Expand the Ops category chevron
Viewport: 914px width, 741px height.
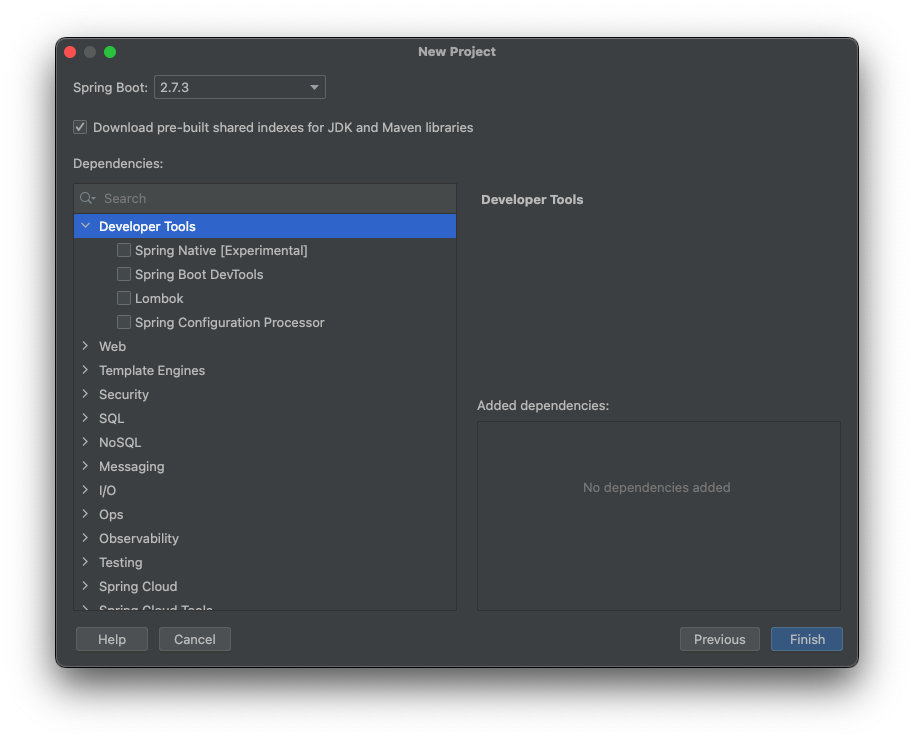pos(86,514)
